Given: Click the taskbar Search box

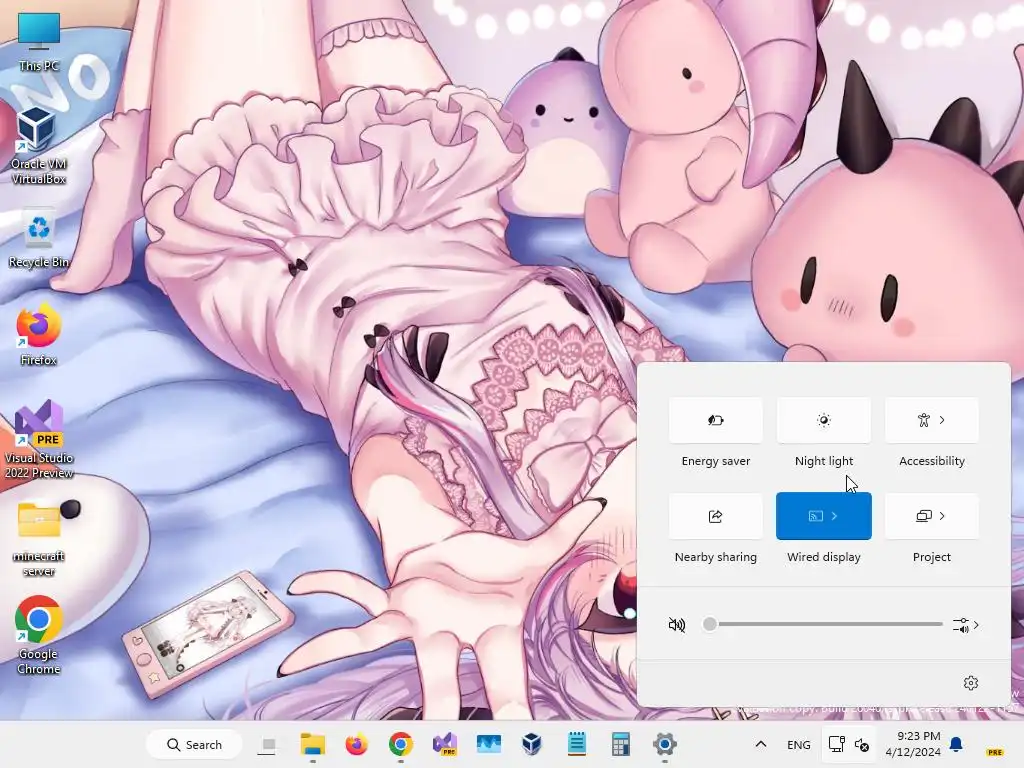Looking at the screenshot, I should 194,744.
